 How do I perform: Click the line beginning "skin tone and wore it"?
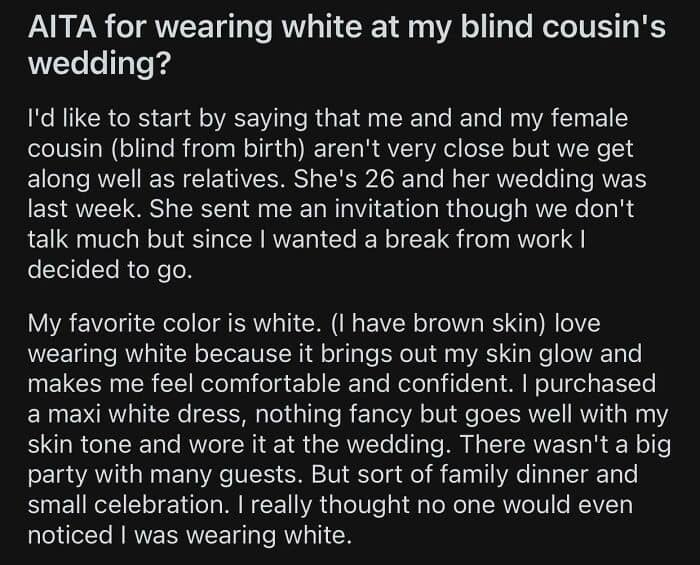point(349,445)
